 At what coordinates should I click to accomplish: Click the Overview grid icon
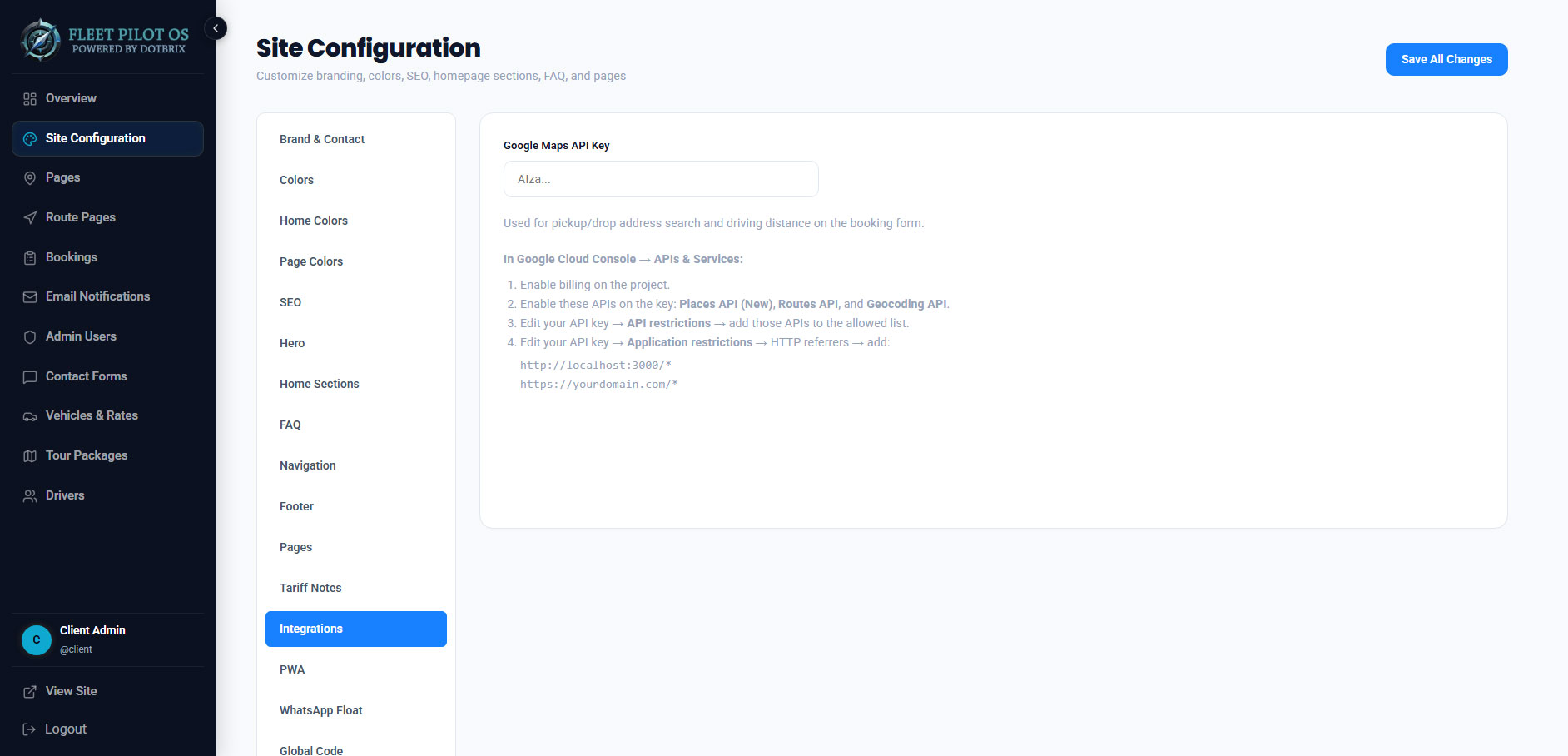click(30, 99)
